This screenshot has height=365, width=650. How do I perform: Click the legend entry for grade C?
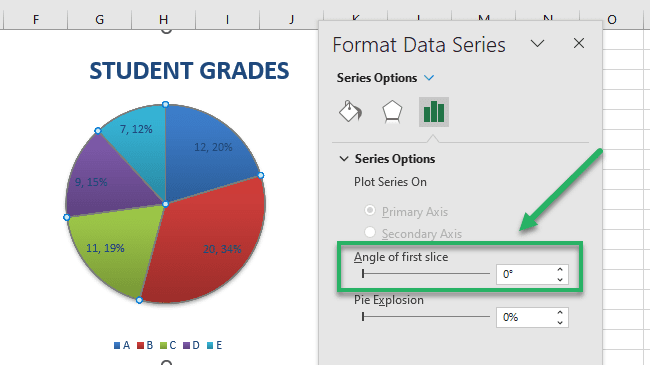168,345
